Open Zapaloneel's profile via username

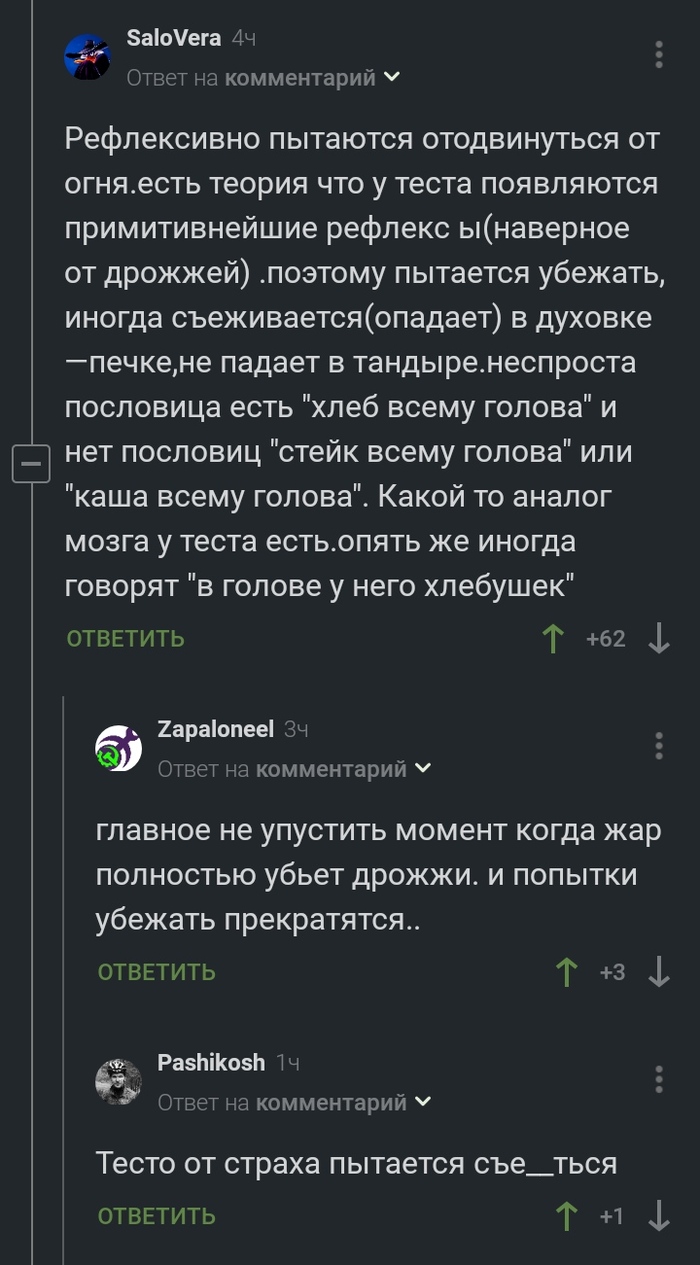[x=215, y=729]
